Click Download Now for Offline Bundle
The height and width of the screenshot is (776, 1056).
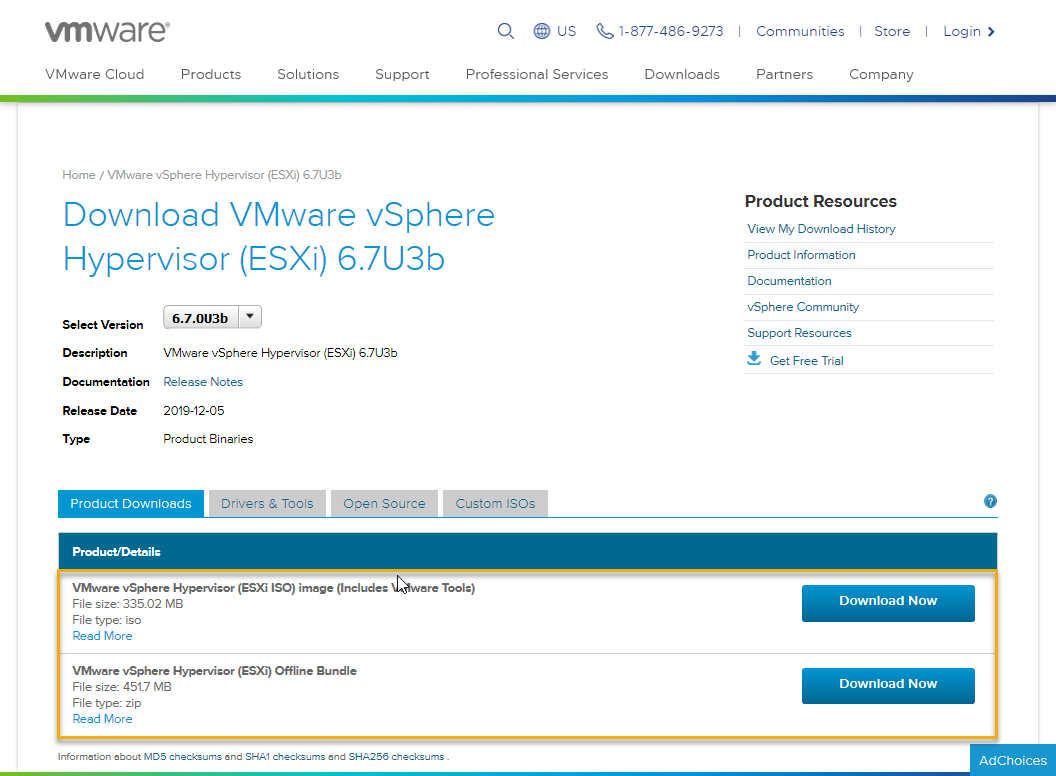[x=888, y=686]
